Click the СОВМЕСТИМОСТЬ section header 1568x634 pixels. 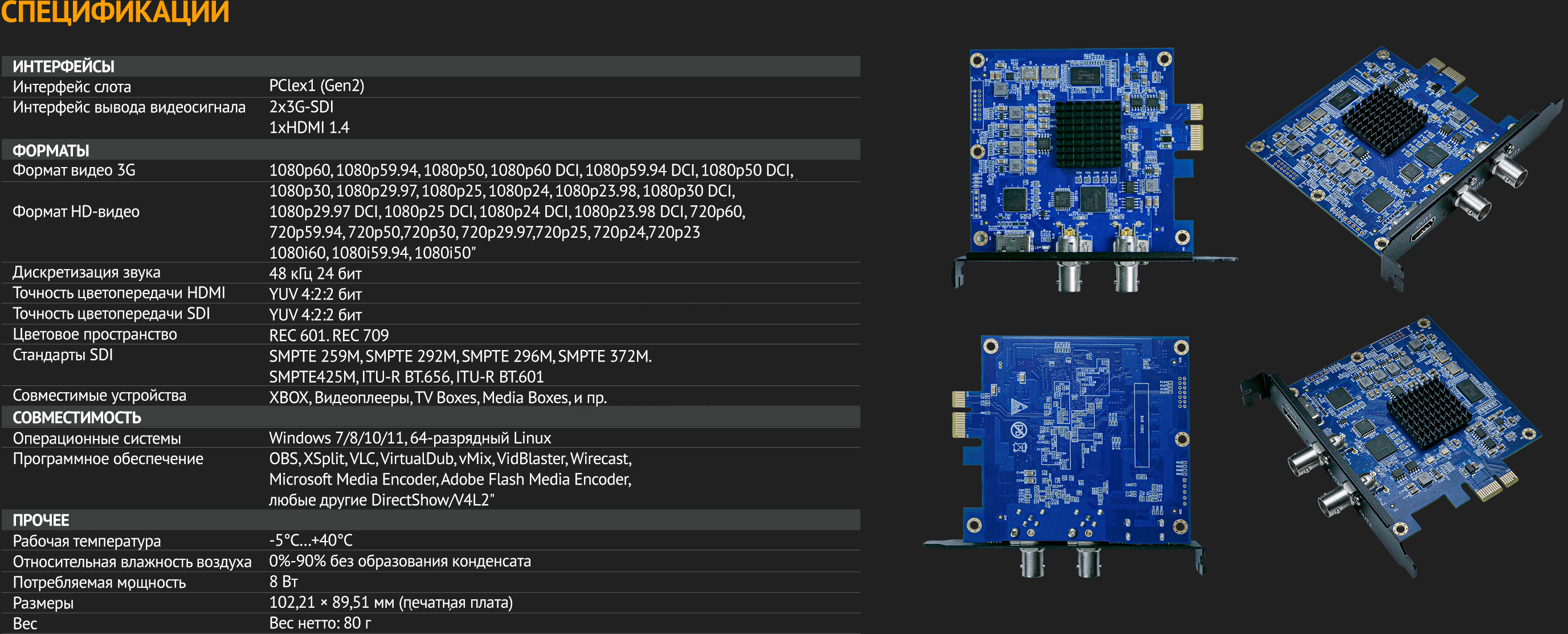point(77,417)
